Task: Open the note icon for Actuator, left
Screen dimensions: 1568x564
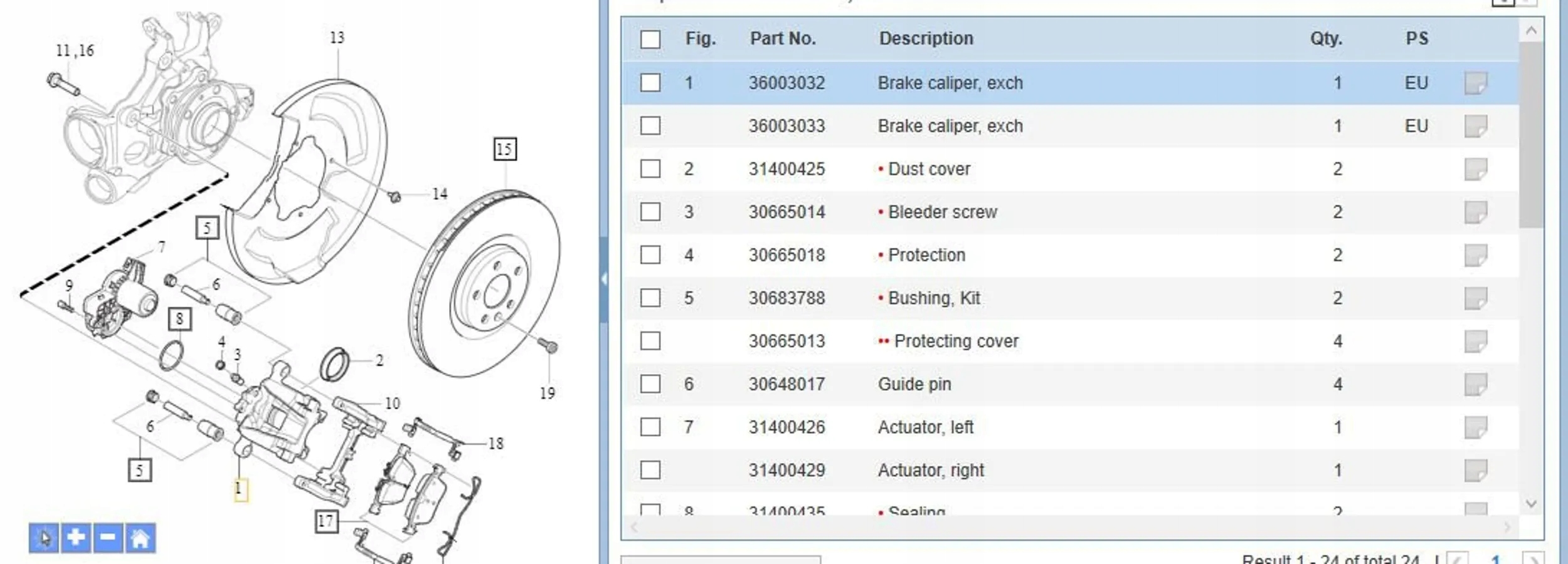Action: click(x=1475, y=427)
